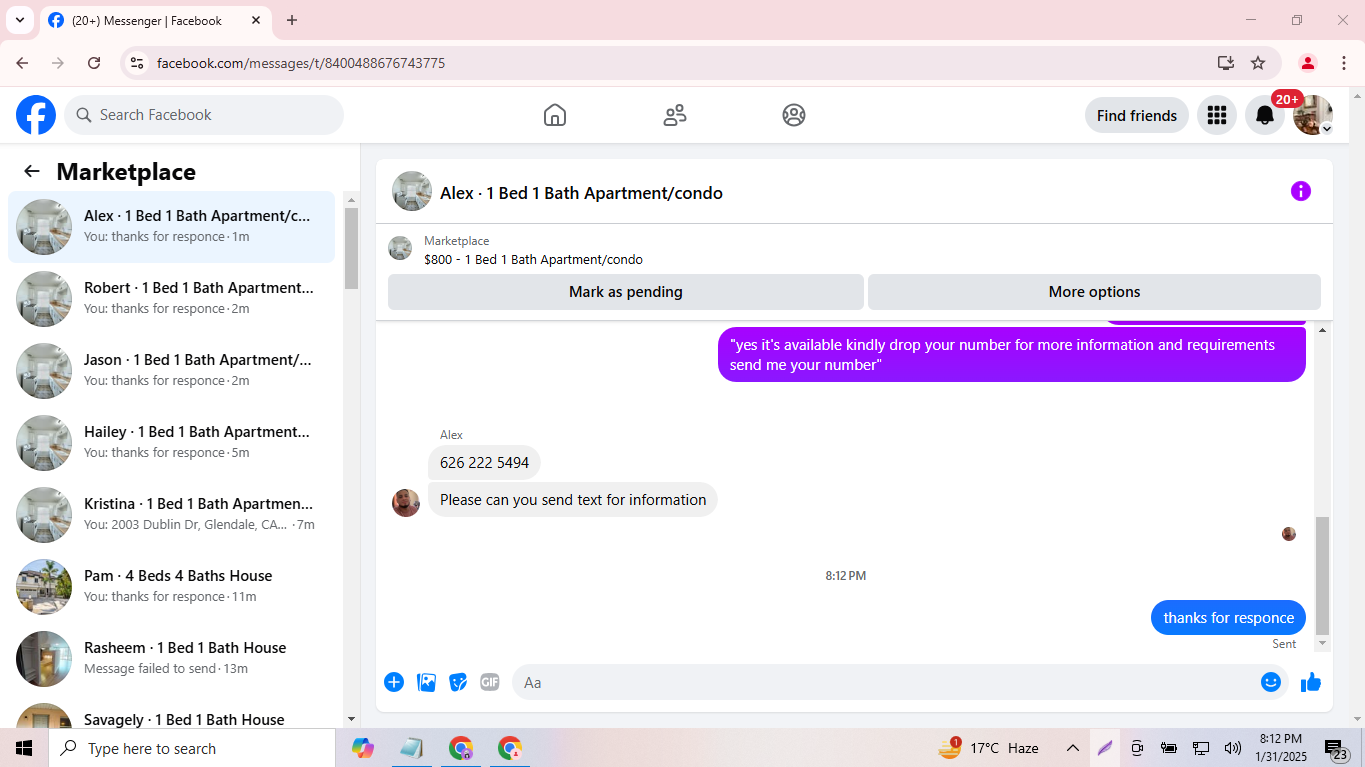The height and width of the screenshot is (767, 1365).
Task: Click the Marketplace back arrow
Action: (32, 171)
